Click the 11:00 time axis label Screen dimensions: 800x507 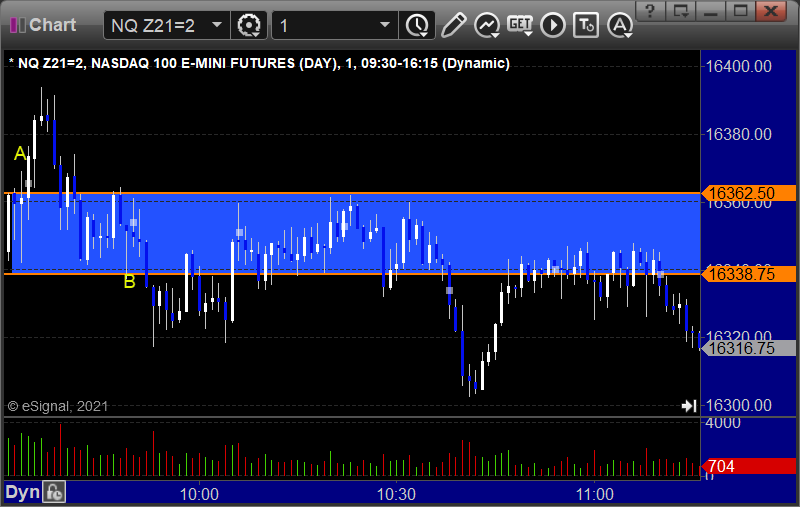594,494
